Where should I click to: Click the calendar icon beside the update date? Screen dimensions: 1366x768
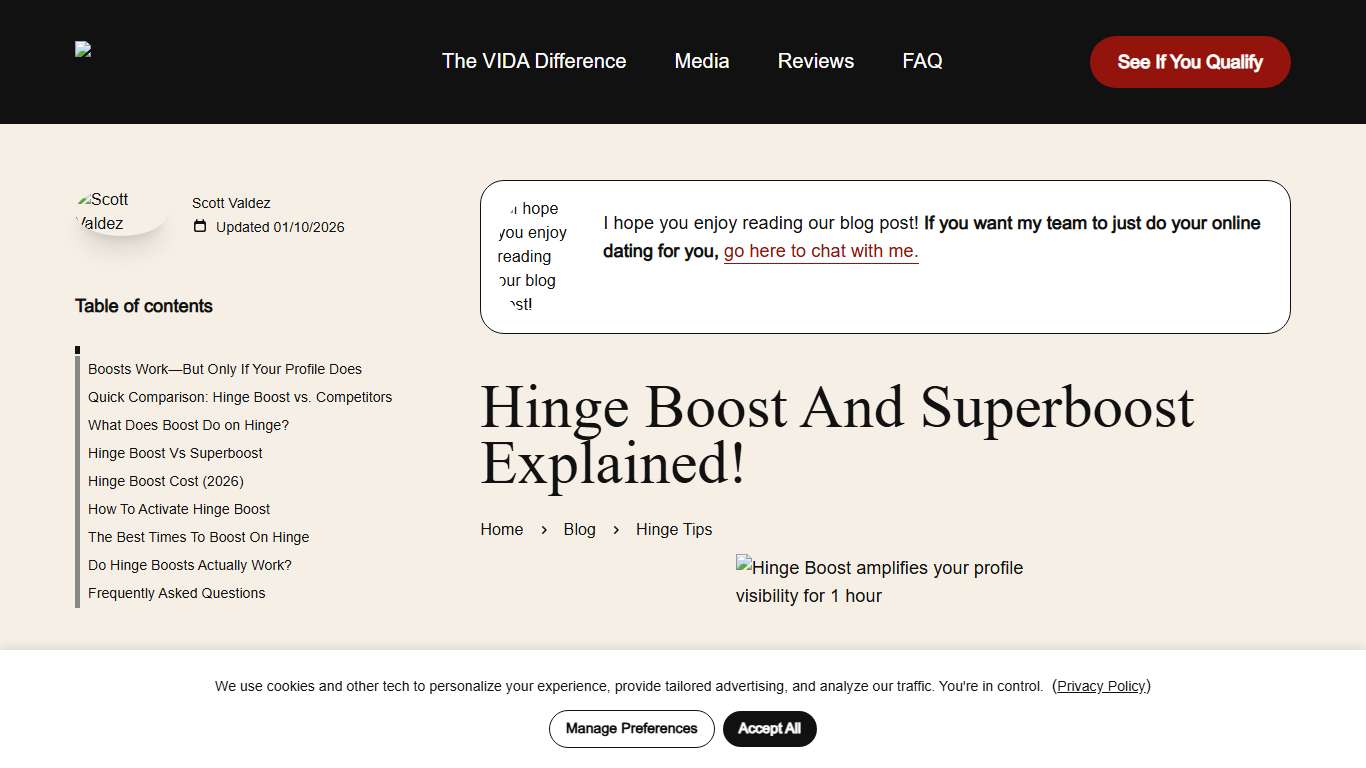[200, 227]
